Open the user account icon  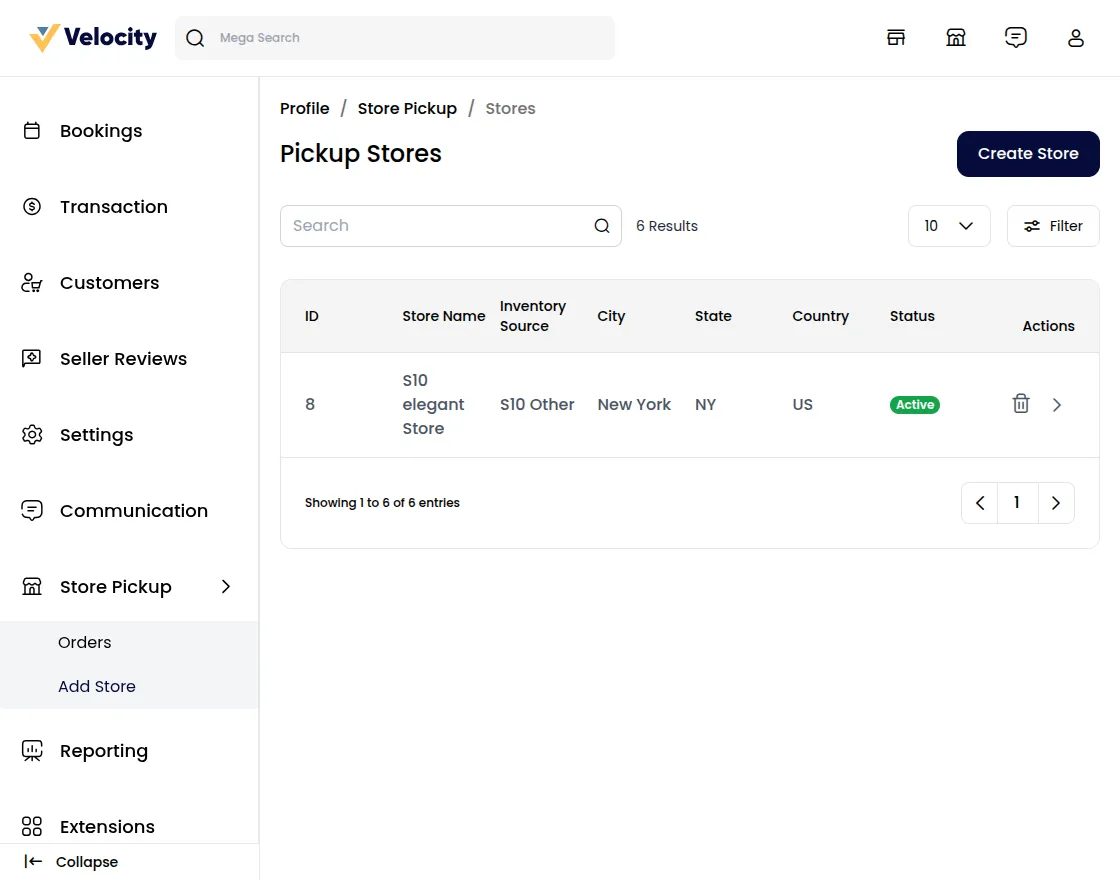pyautogui.click(x=1076, y=38)
